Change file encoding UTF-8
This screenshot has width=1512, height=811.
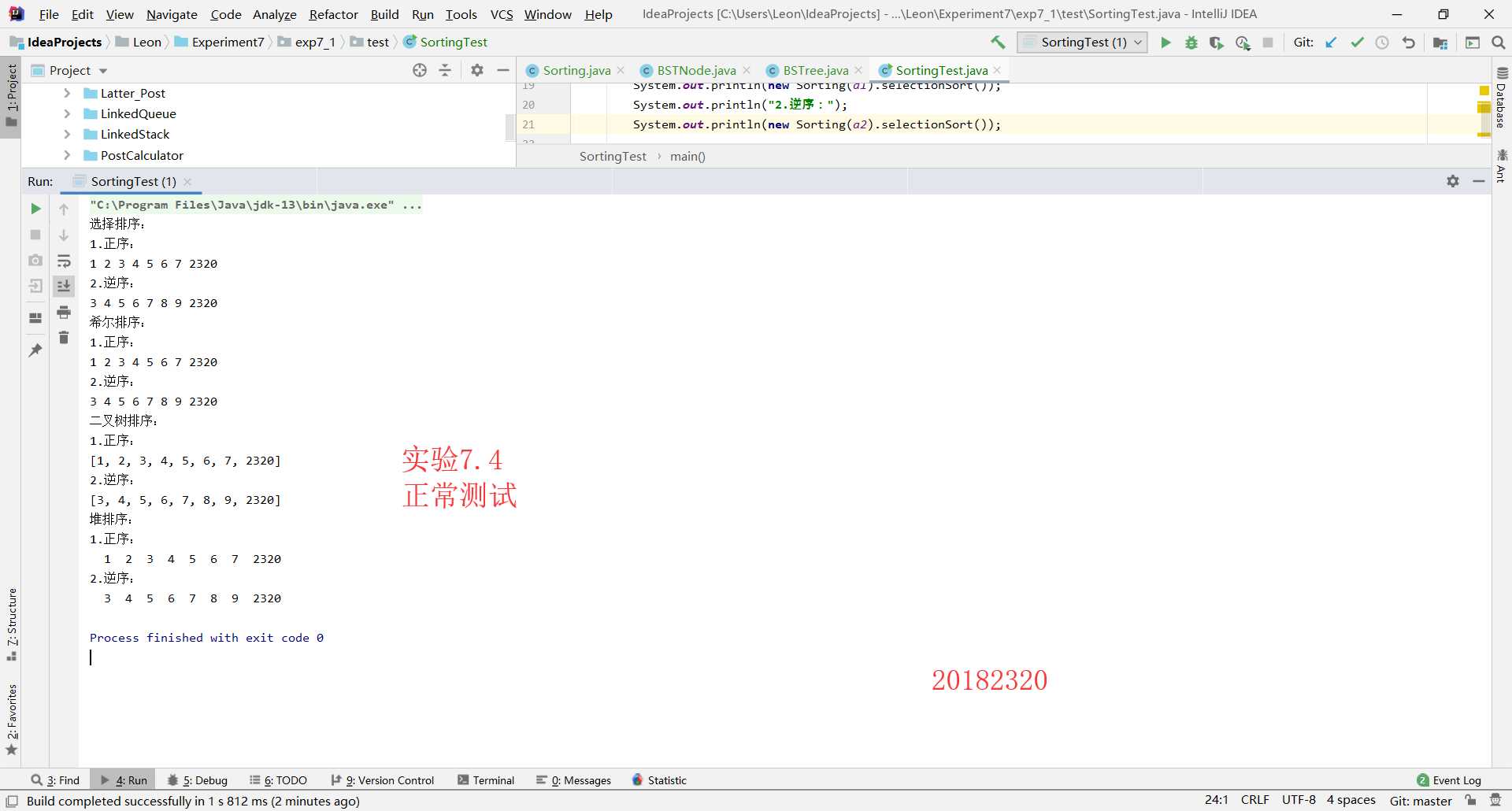click(1299, 800)
